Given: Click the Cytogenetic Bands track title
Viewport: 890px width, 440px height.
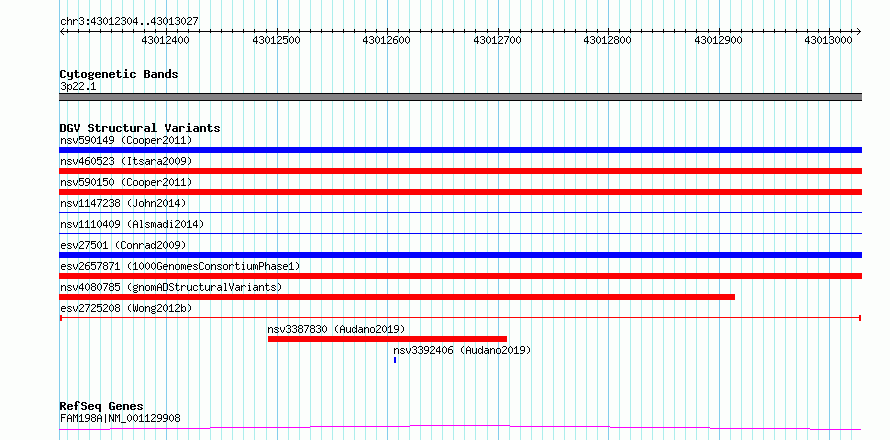Looking at the screenshot, I should [119, 74].
